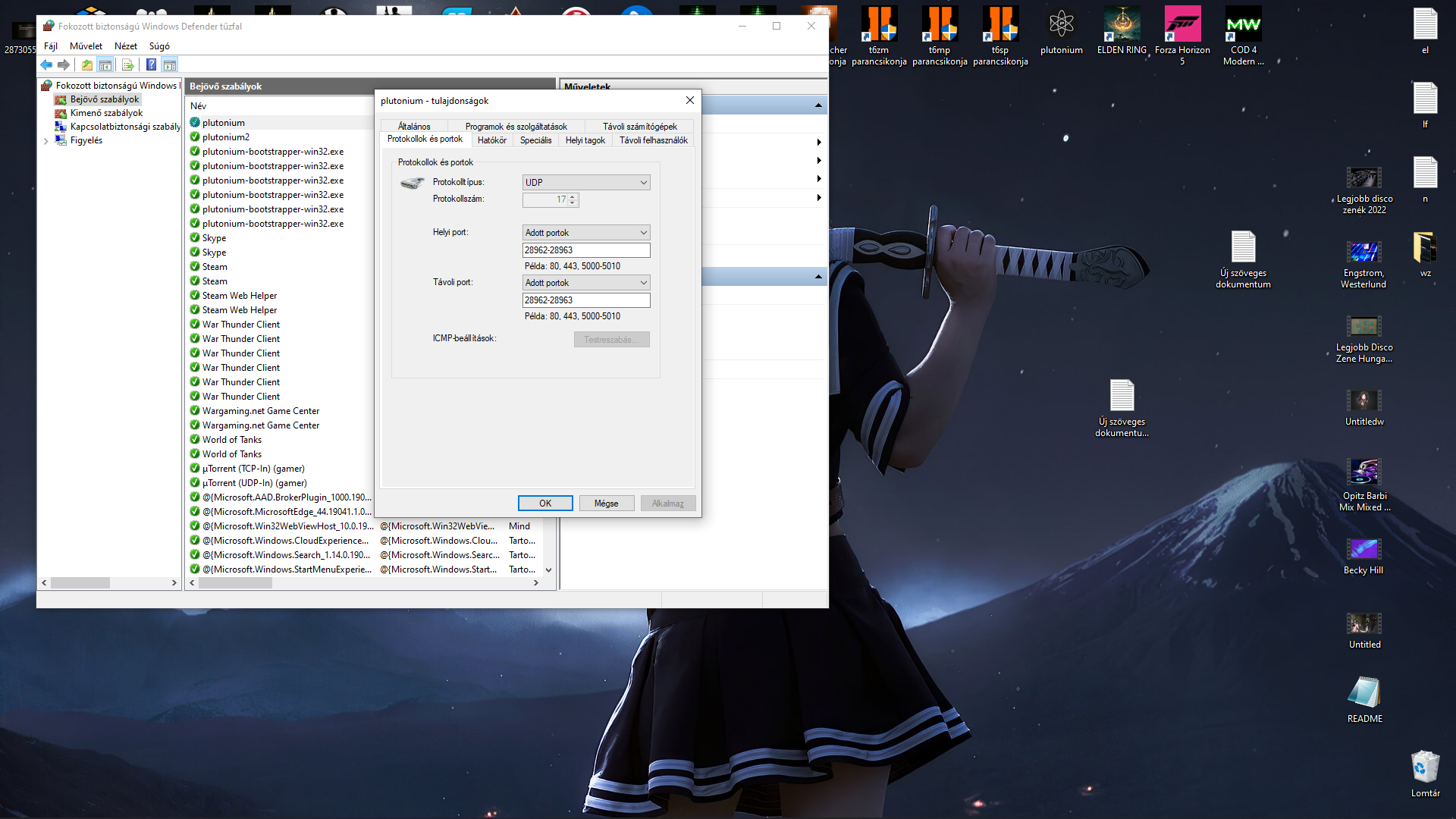The image size is (1456, 819).
Task: Select the plutonium atom desktop icon
Action: click(1061, 30)
